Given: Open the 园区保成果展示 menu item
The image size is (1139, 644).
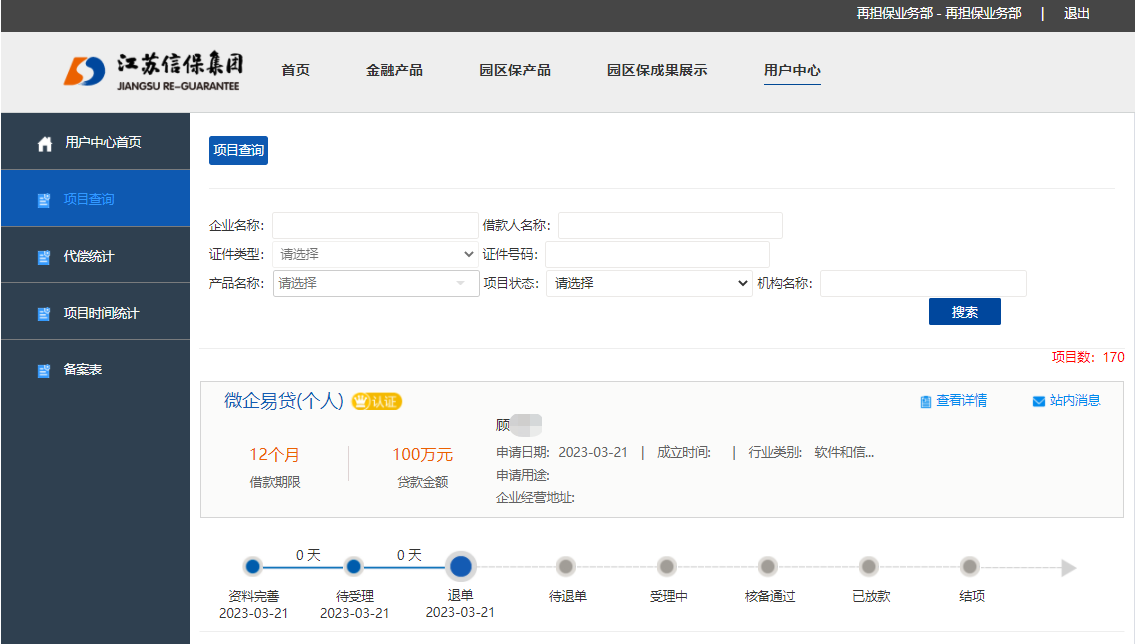Looking at the screenshot, I should click(656, 70).
